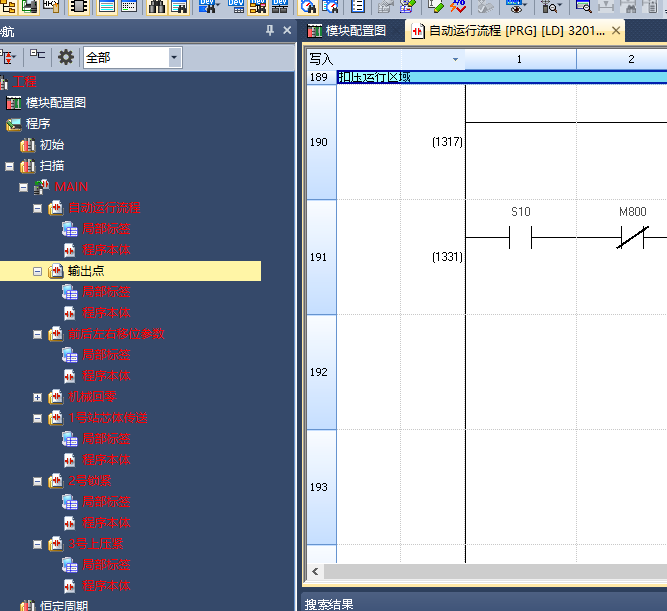667x611 pixels.
Task: Expand the 机械回零 tree node
Action: [x=38, y=397]
